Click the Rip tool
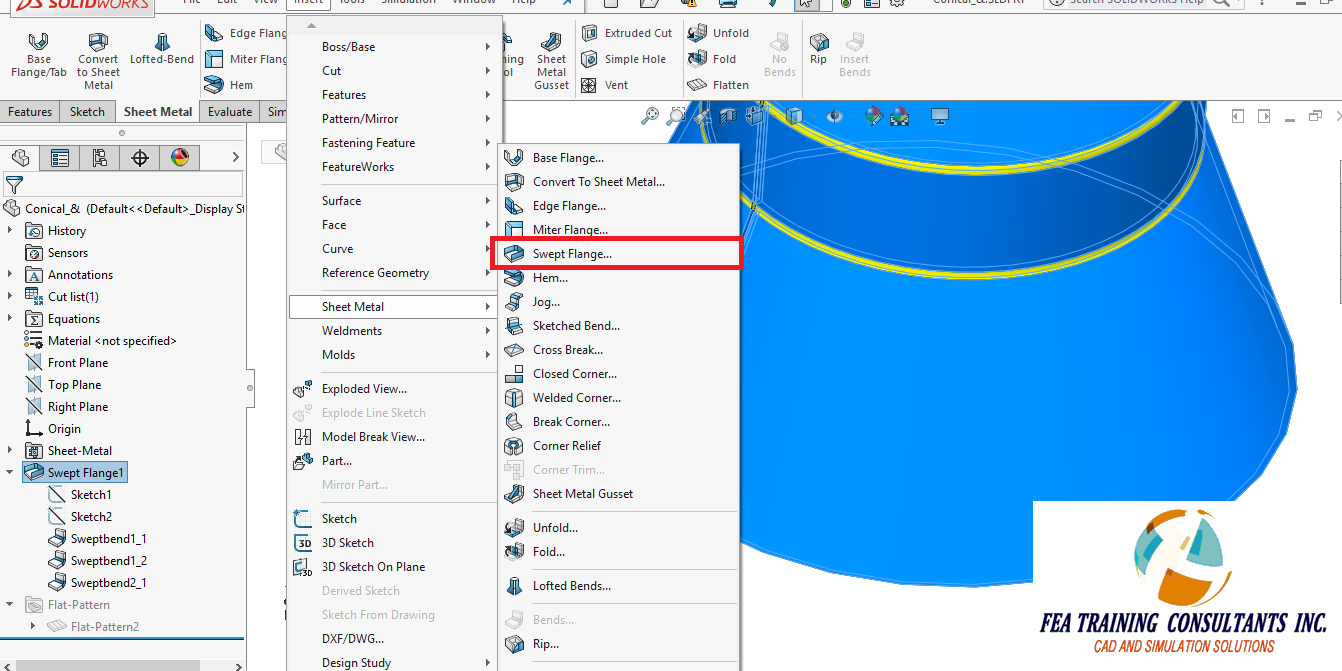Image resolution: width=1342 pixels, height=671 pixels. (x=818, y=44)
